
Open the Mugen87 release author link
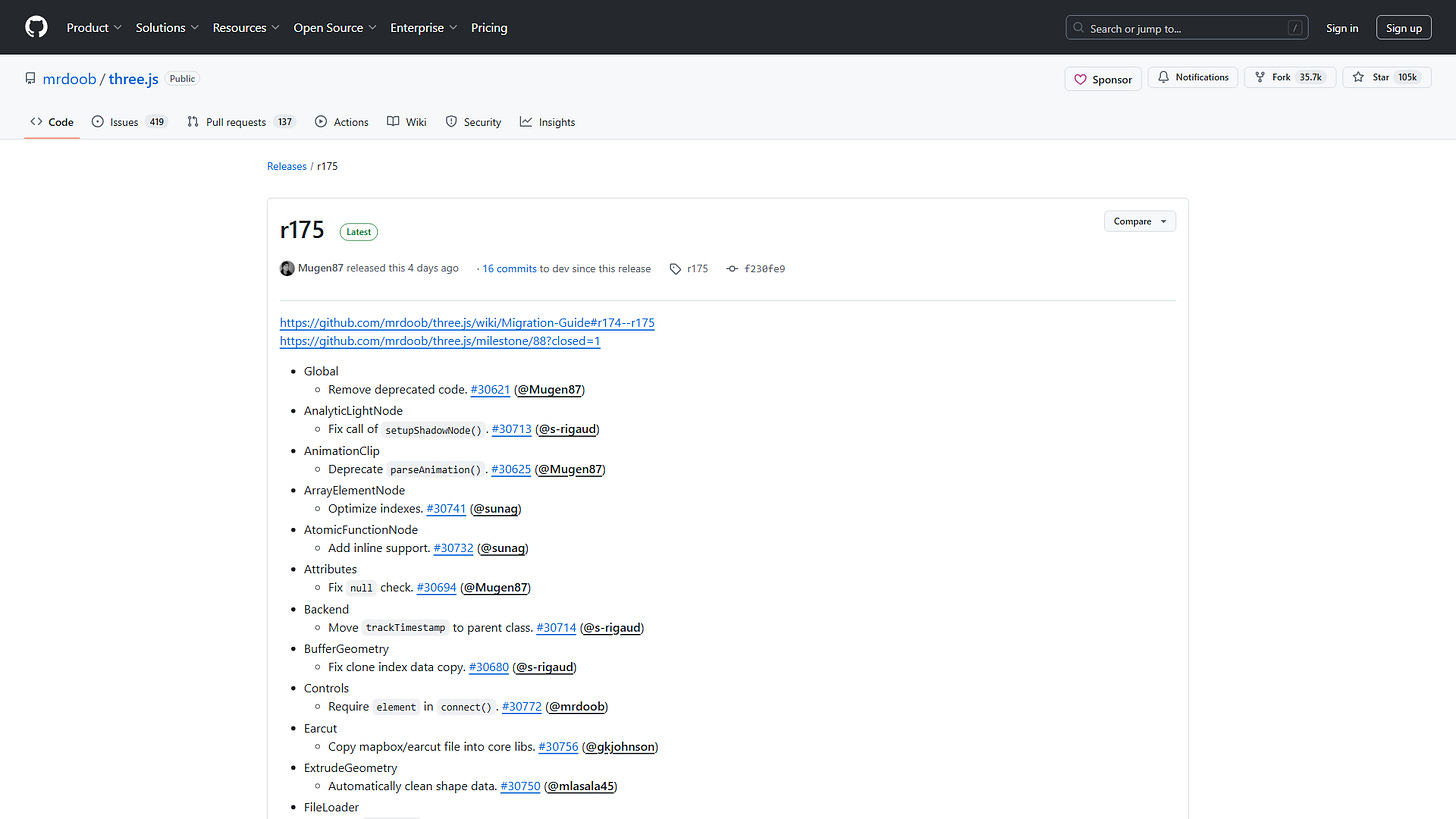(x=320, y=268)
